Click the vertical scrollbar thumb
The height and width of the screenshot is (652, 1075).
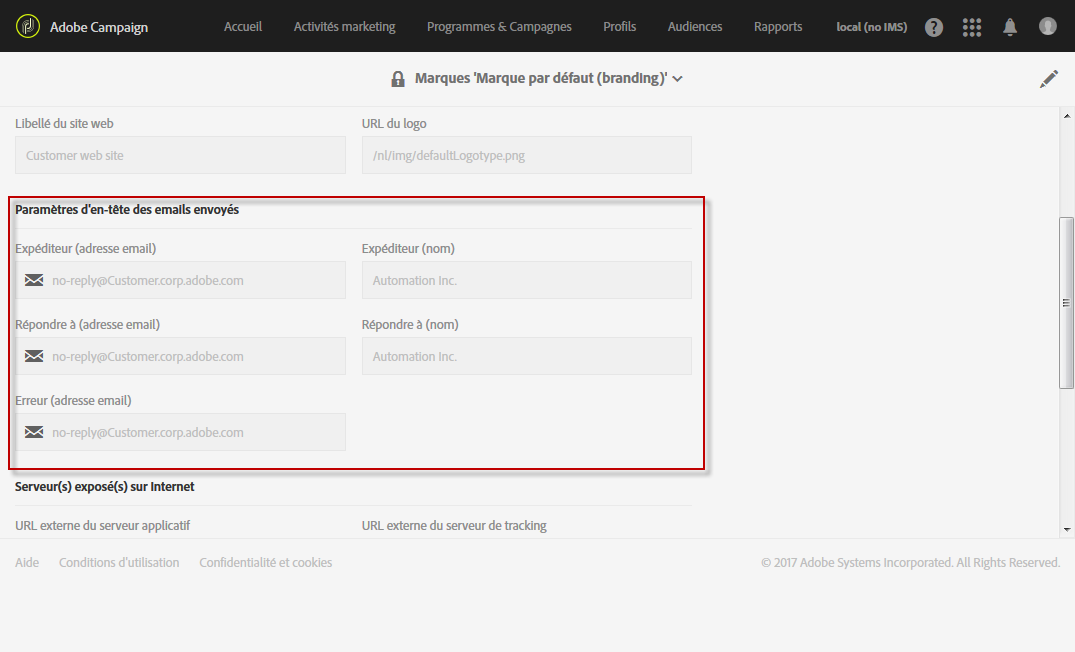click(1066, 303)
